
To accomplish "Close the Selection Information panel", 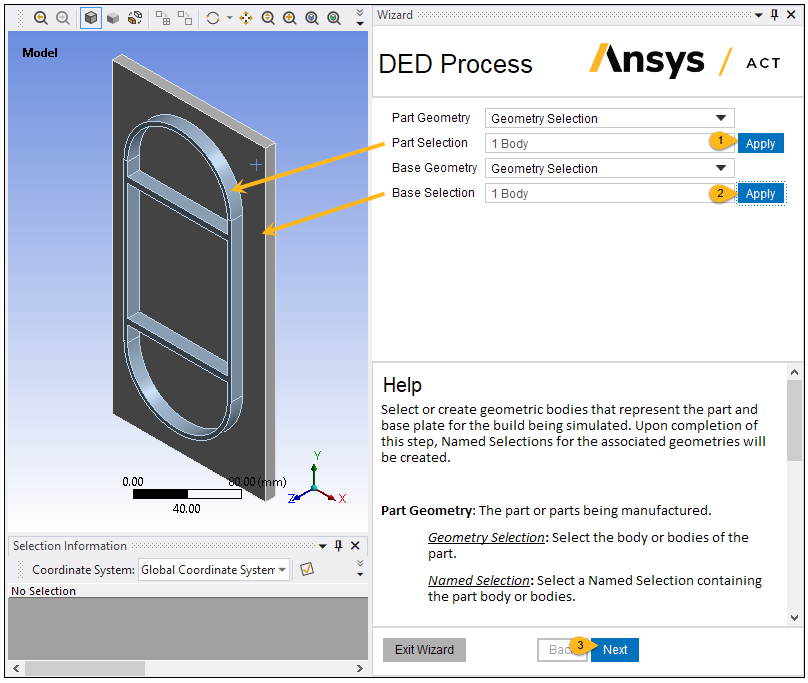I will (355, 546).
